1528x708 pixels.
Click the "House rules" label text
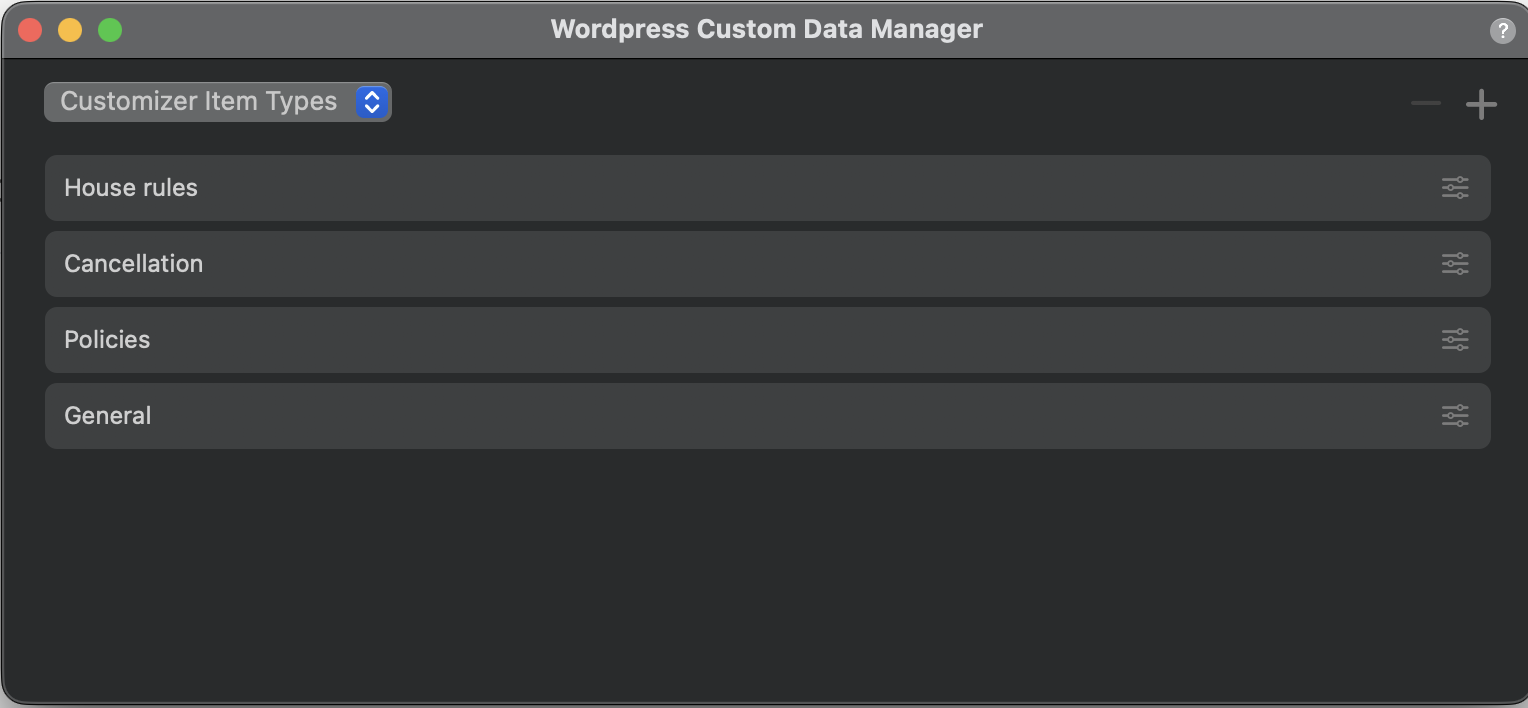131,188
